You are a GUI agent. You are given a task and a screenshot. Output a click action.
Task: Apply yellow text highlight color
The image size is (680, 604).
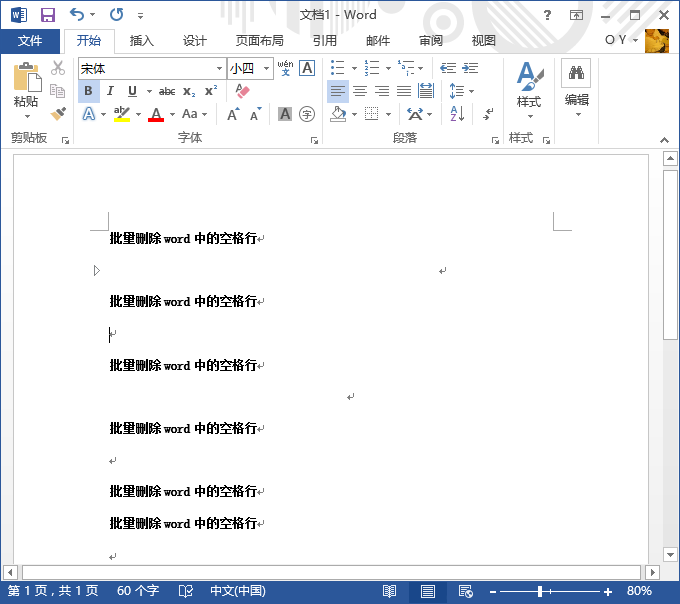click(122, 114)
